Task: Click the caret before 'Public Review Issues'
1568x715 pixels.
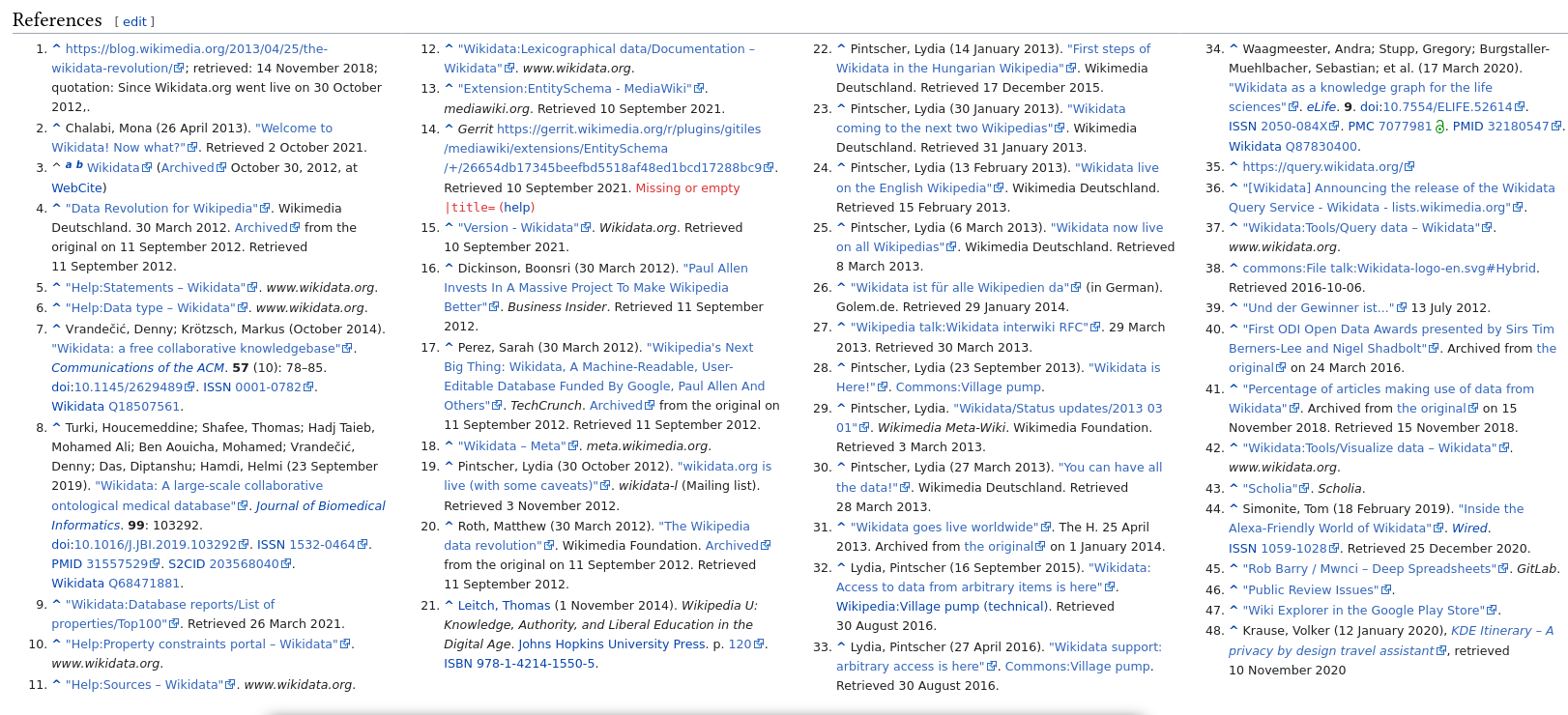Action: [1234, 589]
